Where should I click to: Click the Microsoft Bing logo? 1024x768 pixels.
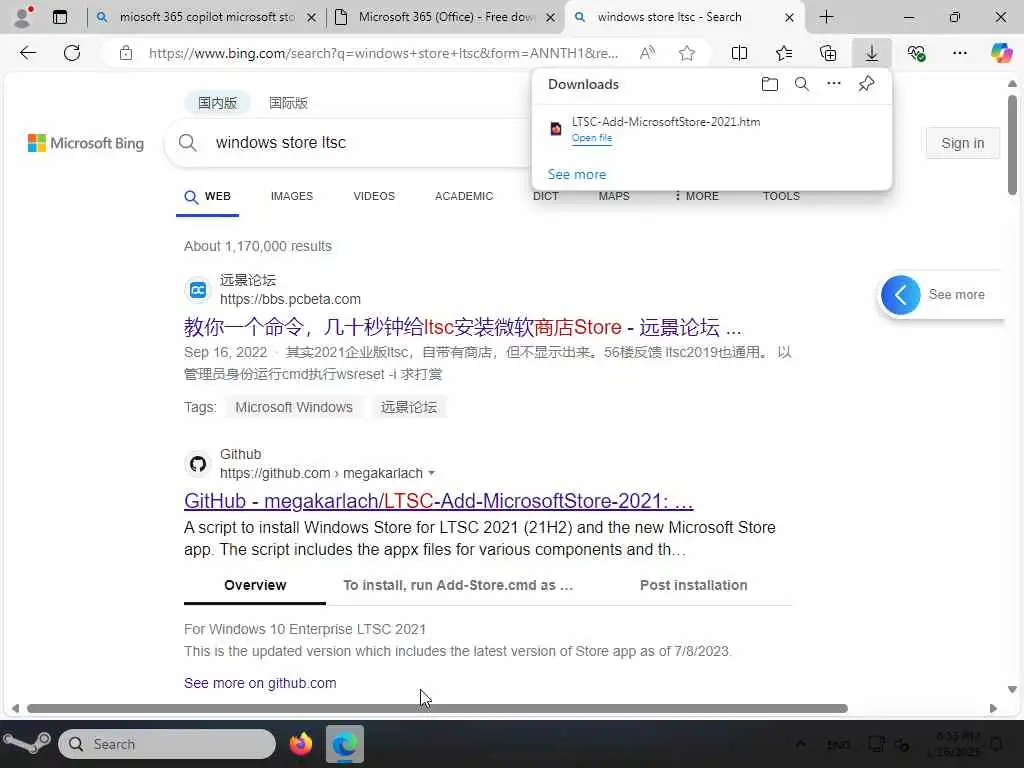click(86, 143)
